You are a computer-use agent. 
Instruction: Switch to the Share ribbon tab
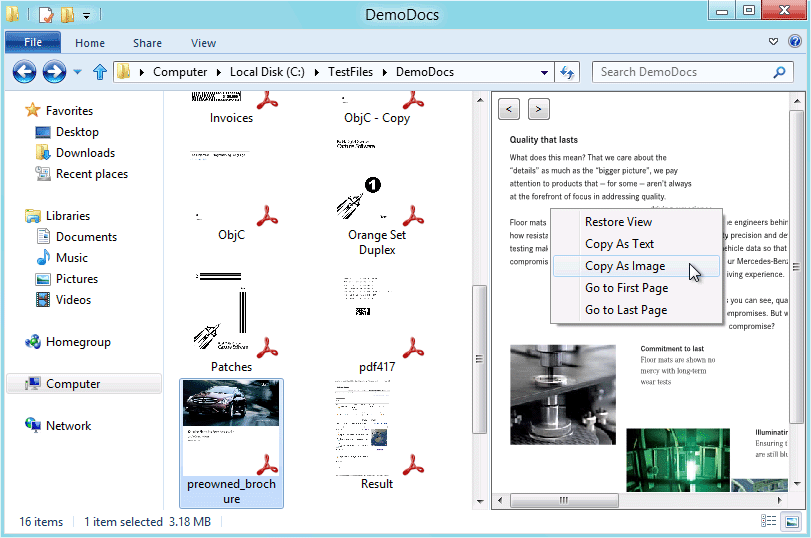pyautogui.click(x=147, y=43)
